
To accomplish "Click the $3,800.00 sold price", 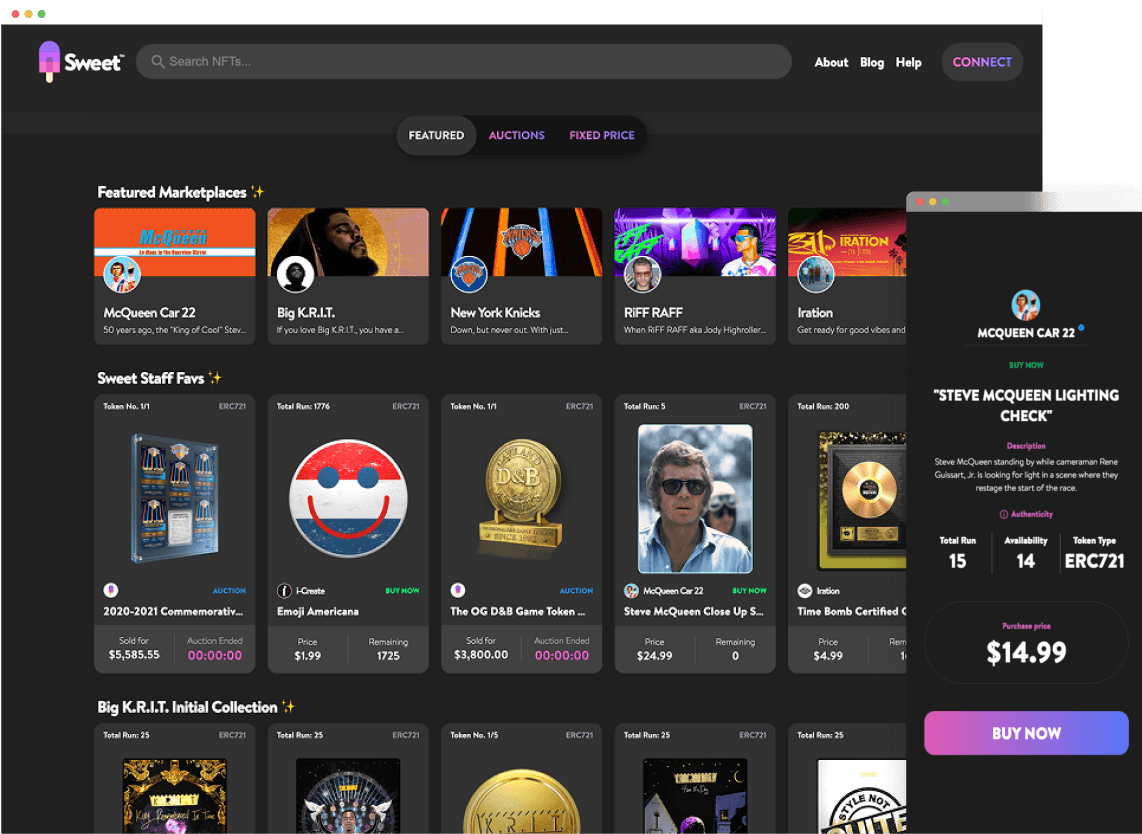I will 481,655.
